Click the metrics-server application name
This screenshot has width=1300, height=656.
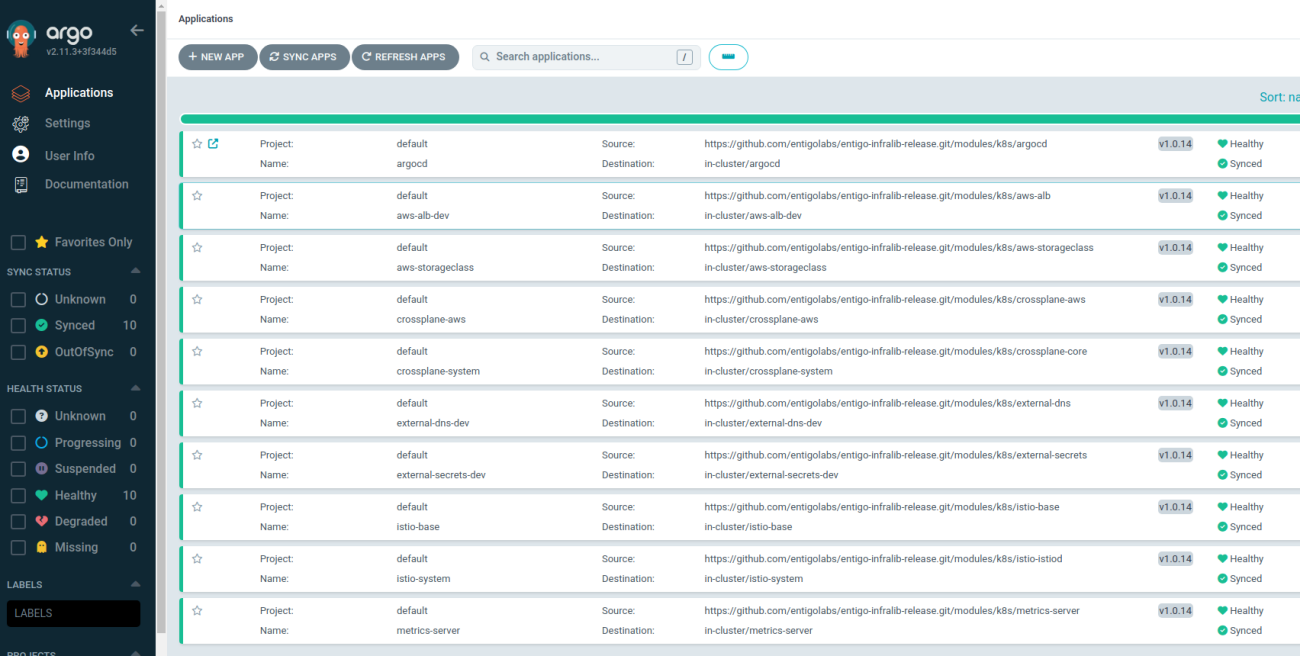[428, 631]
